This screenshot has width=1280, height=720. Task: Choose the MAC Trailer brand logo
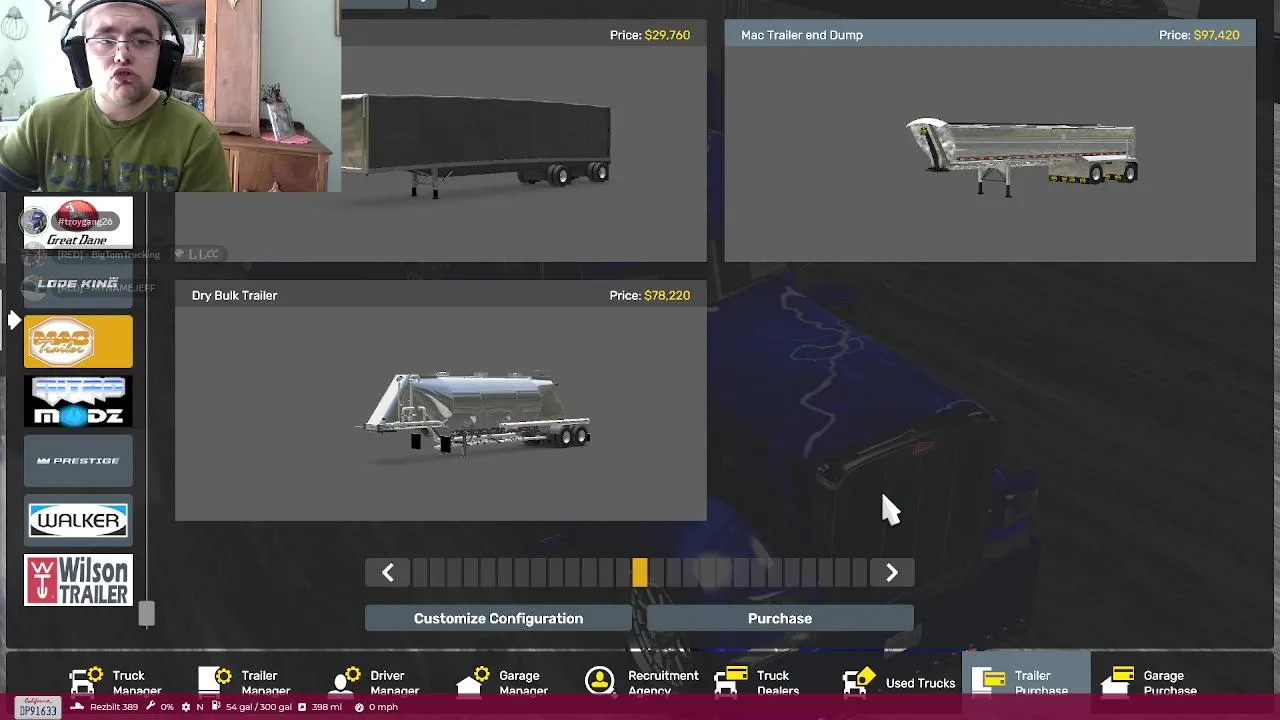point(78,342)
